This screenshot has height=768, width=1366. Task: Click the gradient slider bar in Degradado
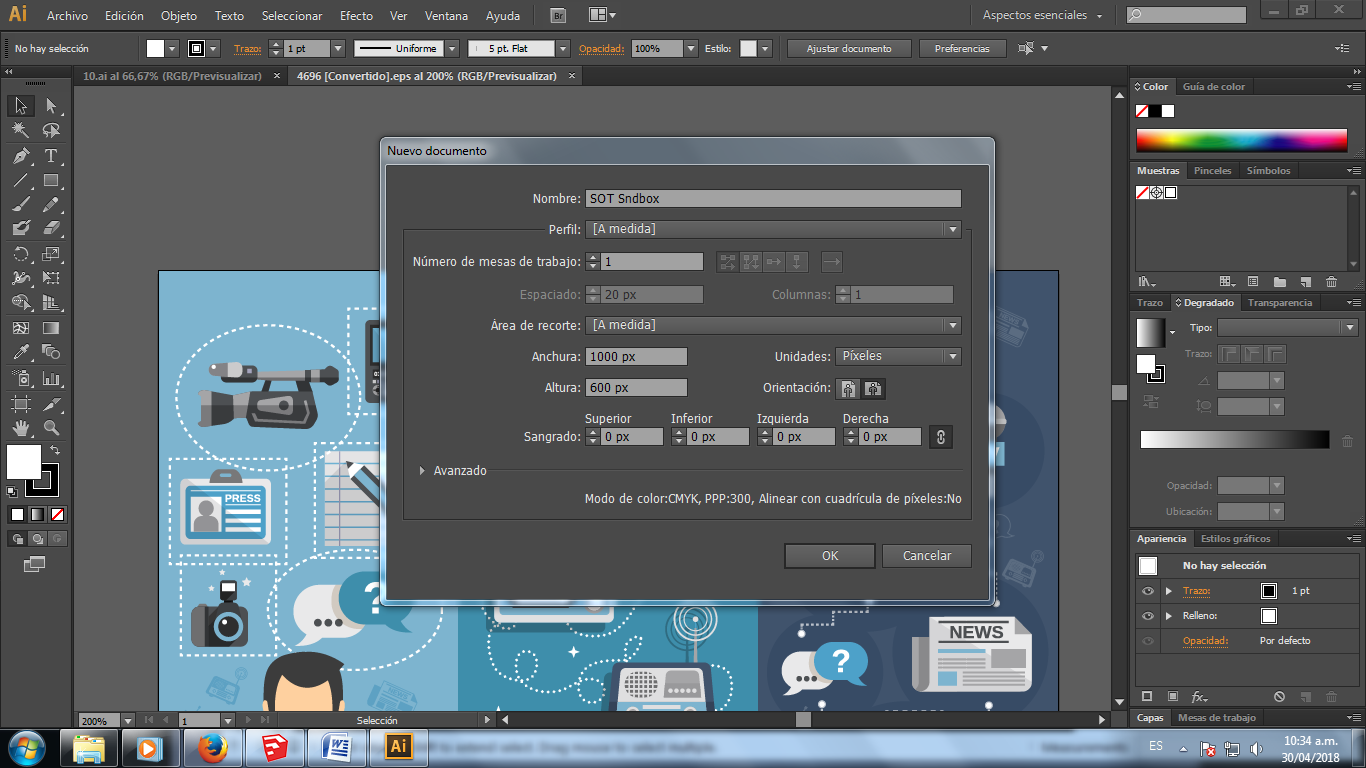click(1235, 440)
